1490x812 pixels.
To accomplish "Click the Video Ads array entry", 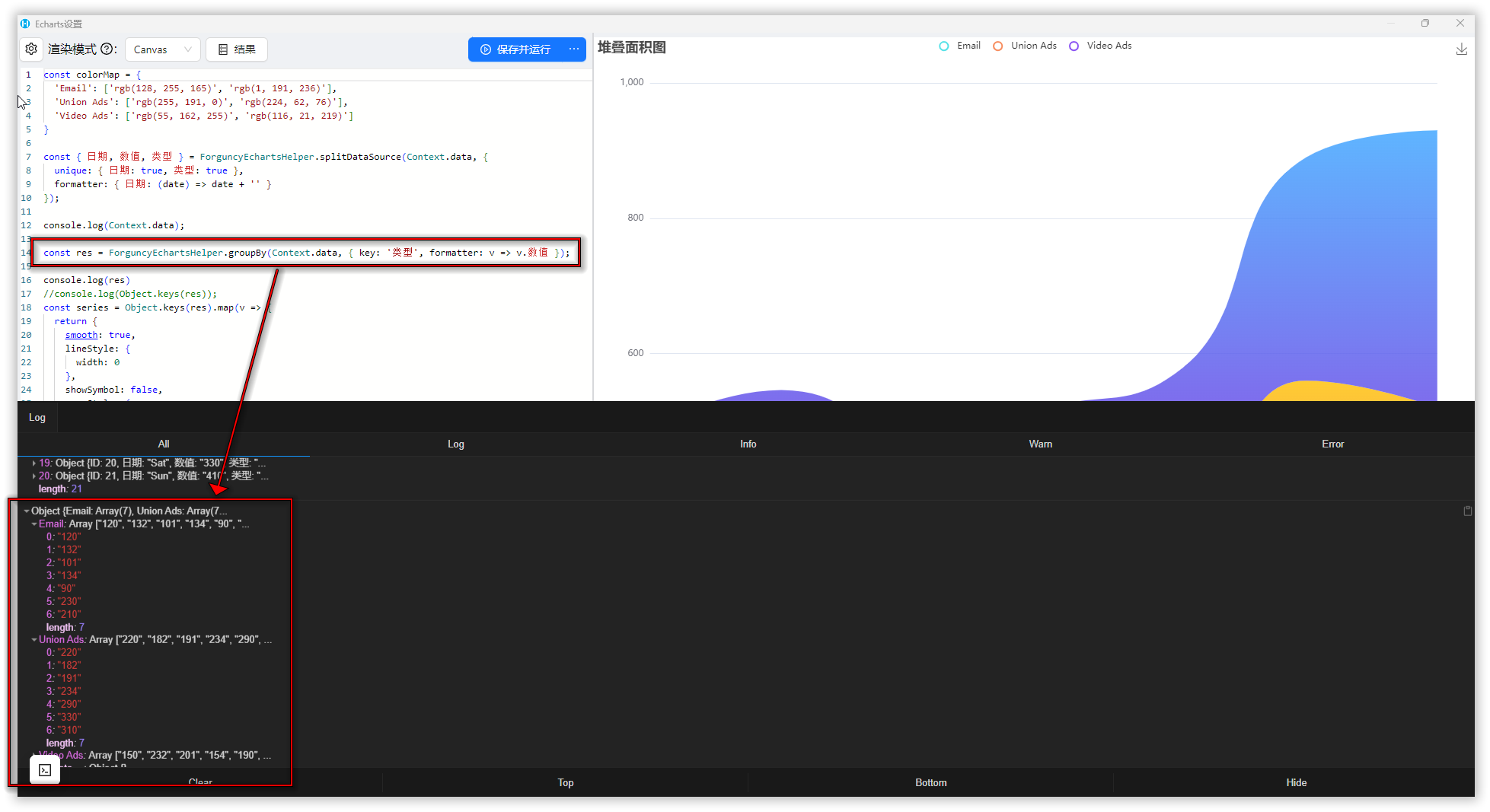I will pyautogui.click(x=155, y=755).
